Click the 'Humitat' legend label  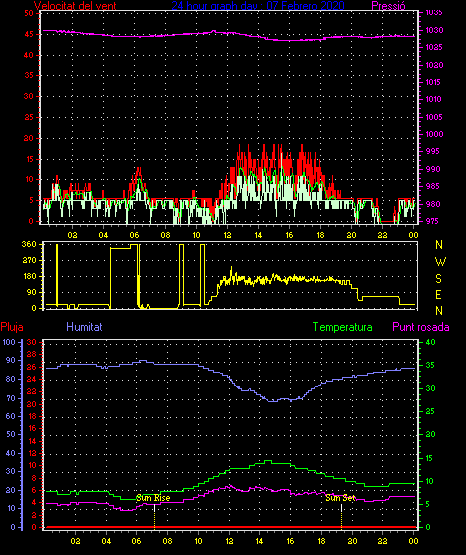click(84, 327)
